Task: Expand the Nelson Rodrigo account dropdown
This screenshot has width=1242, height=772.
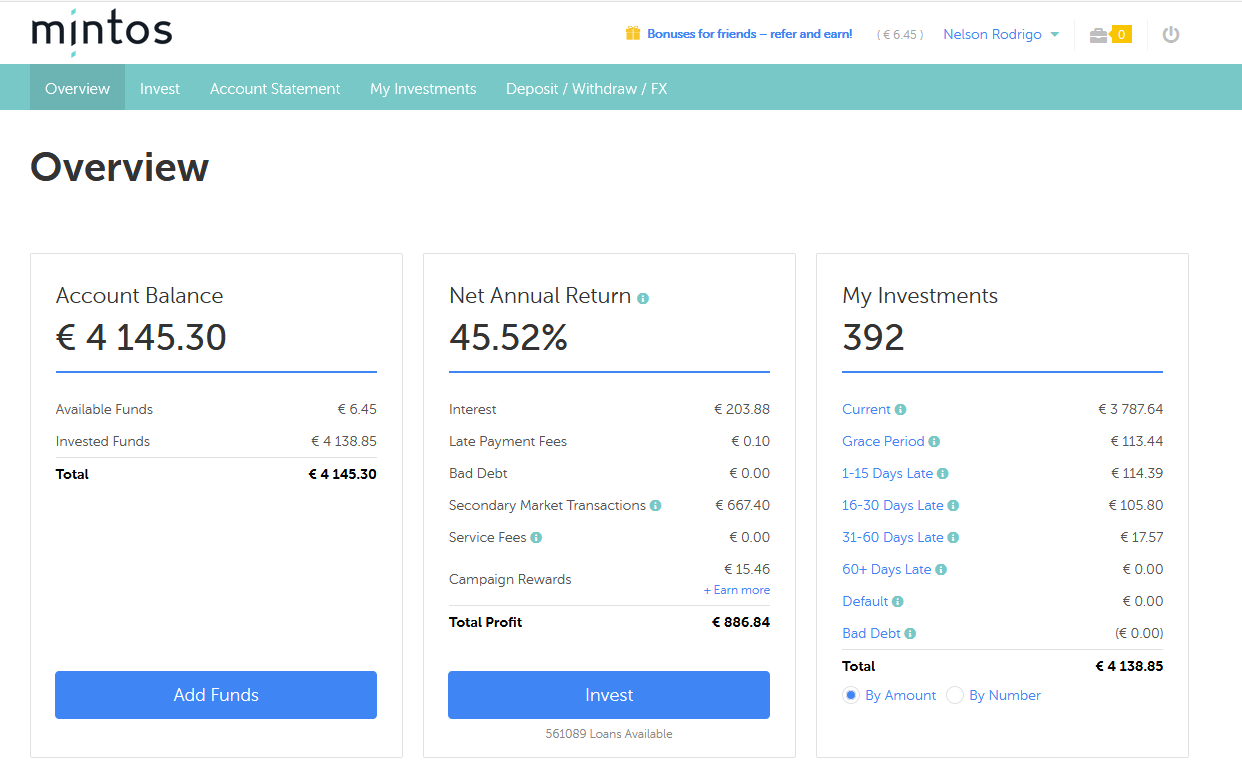Action: click(x=1000, y=35)
